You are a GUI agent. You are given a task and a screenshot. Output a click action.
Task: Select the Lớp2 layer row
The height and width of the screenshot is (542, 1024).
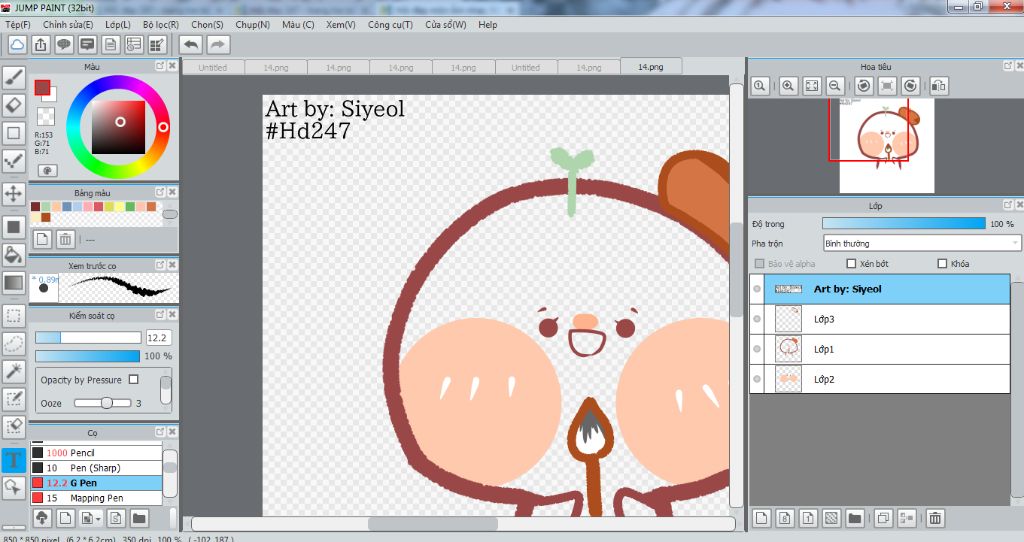(x=880, y=379)
